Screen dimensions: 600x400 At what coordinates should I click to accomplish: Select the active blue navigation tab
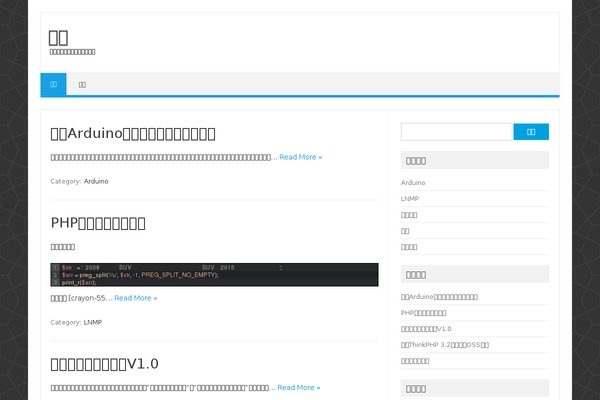click(54, 84)
